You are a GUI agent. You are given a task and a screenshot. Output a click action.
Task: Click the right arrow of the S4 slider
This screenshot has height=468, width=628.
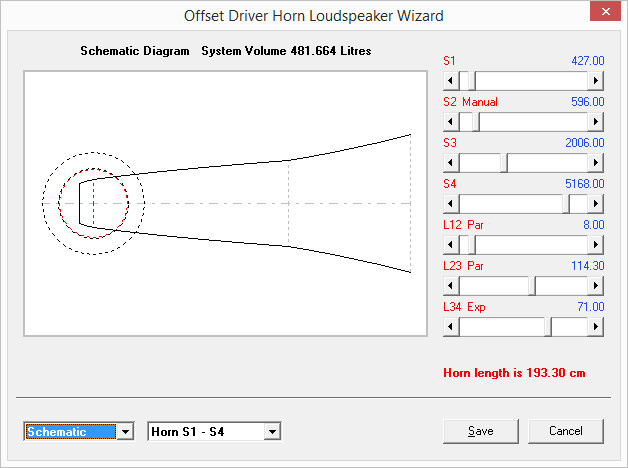596,203
